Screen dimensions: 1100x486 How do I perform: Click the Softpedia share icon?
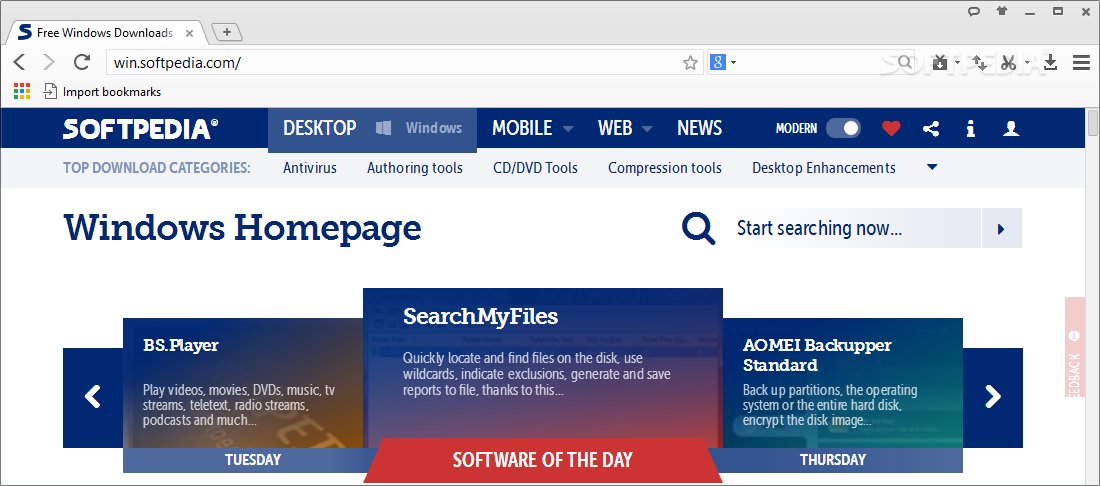click(x=931, y=128)
